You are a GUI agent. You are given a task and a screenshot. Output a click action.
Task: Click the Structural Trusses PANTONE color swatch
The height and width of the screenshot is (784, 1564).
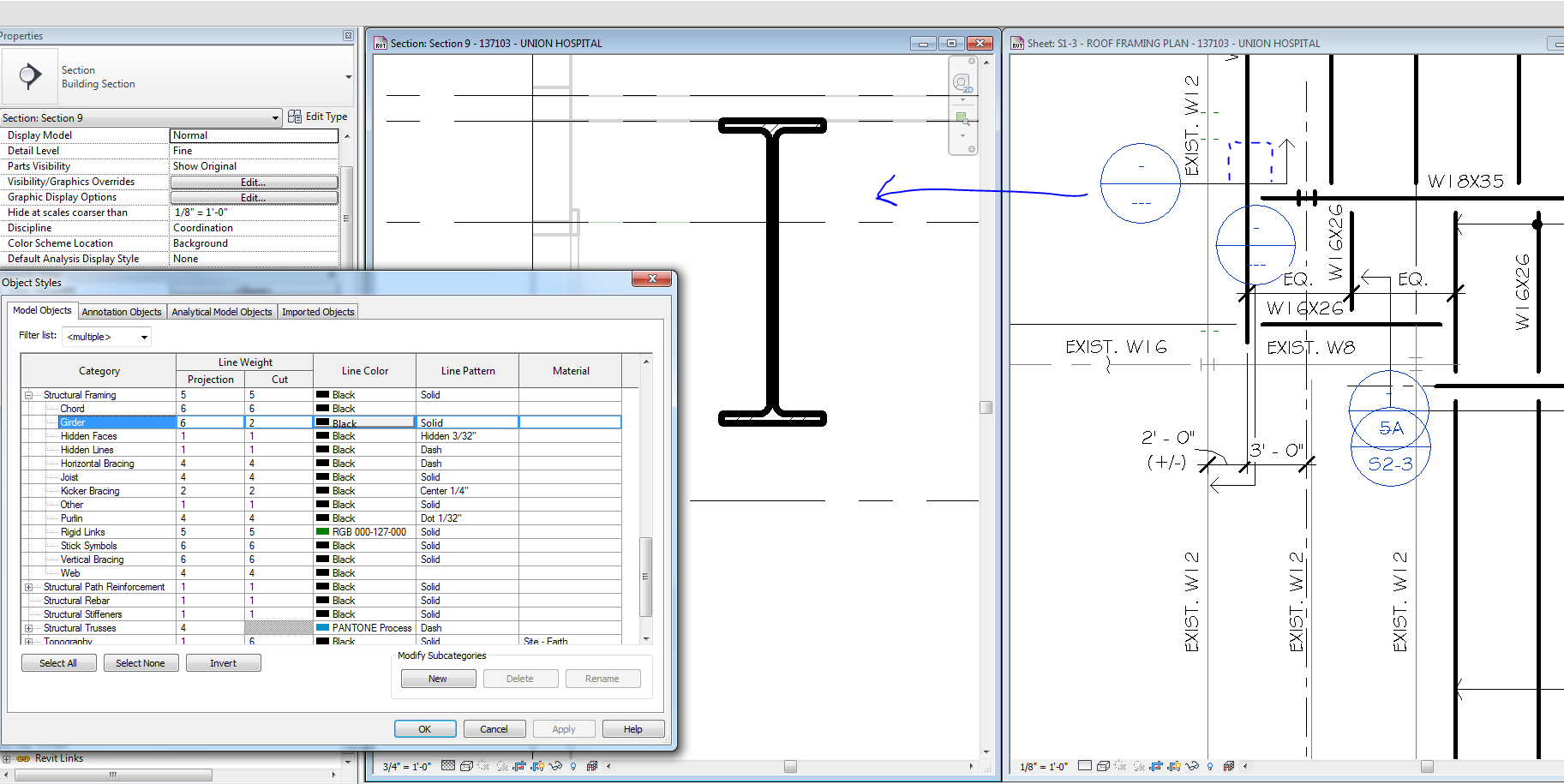click(x=322, y=628)
